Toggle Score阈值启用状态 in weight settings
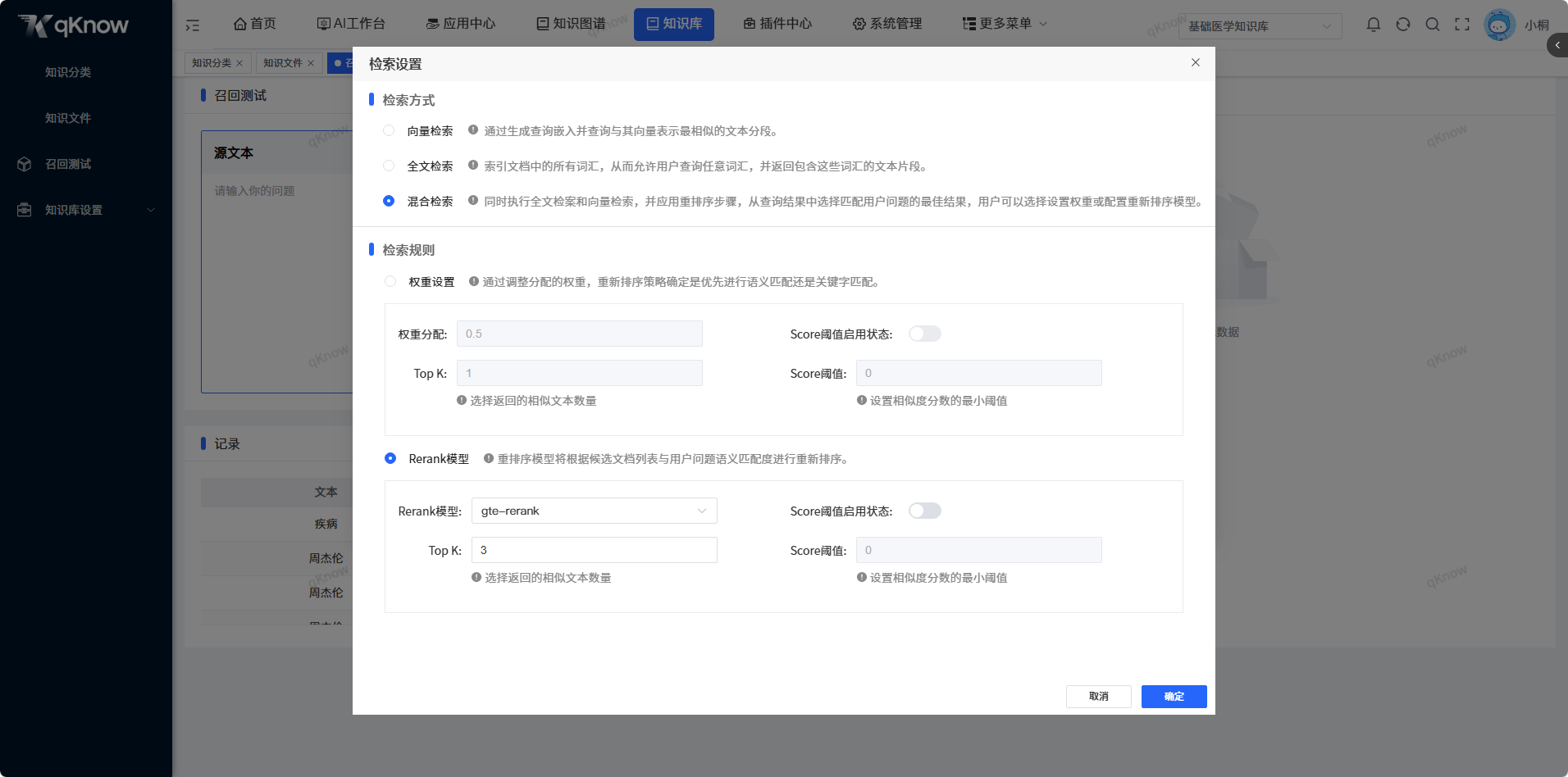 pyautogui.click(x=924, y=334)
